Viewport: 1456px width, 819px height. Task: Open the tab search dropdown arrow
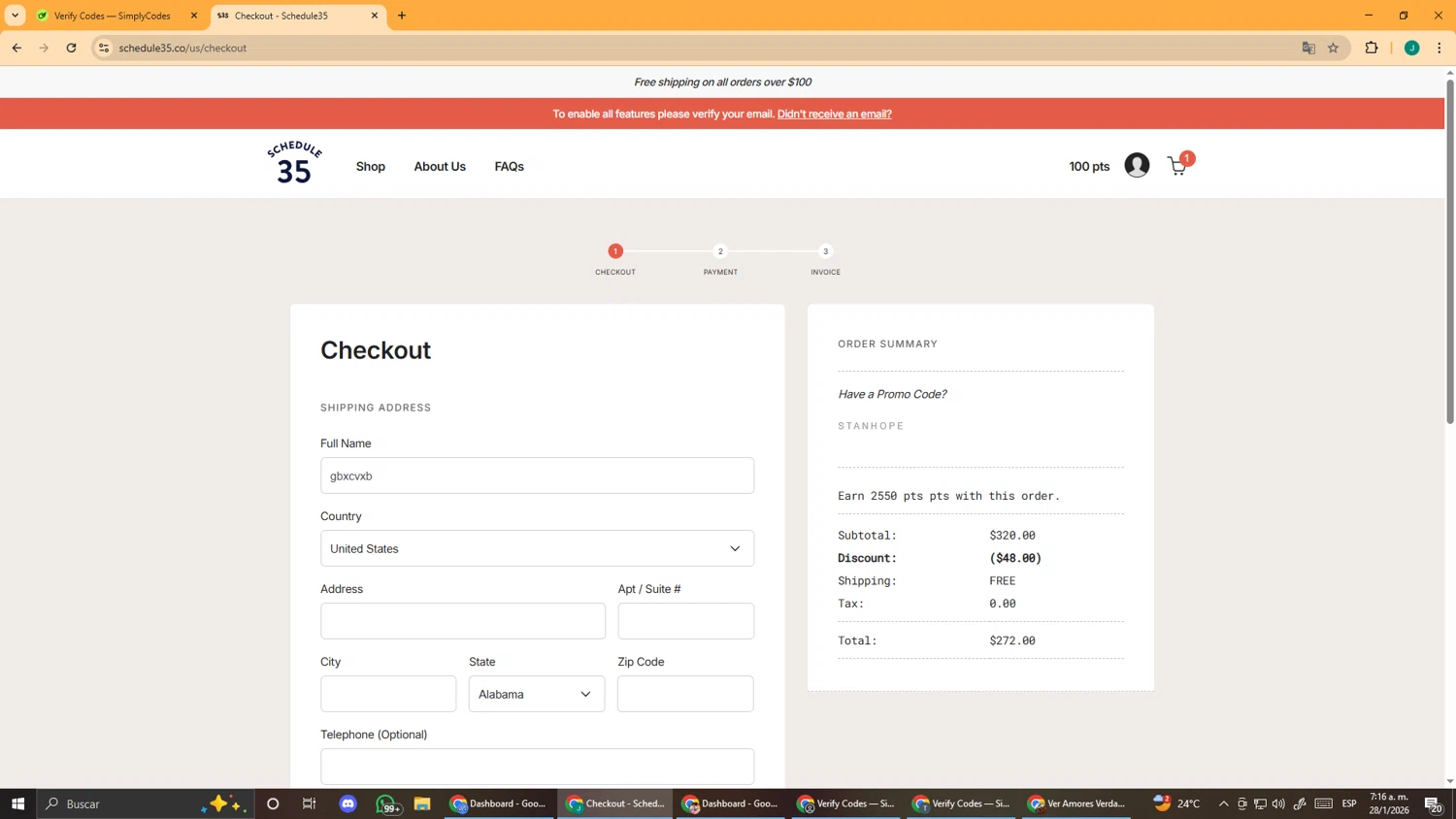15,16
